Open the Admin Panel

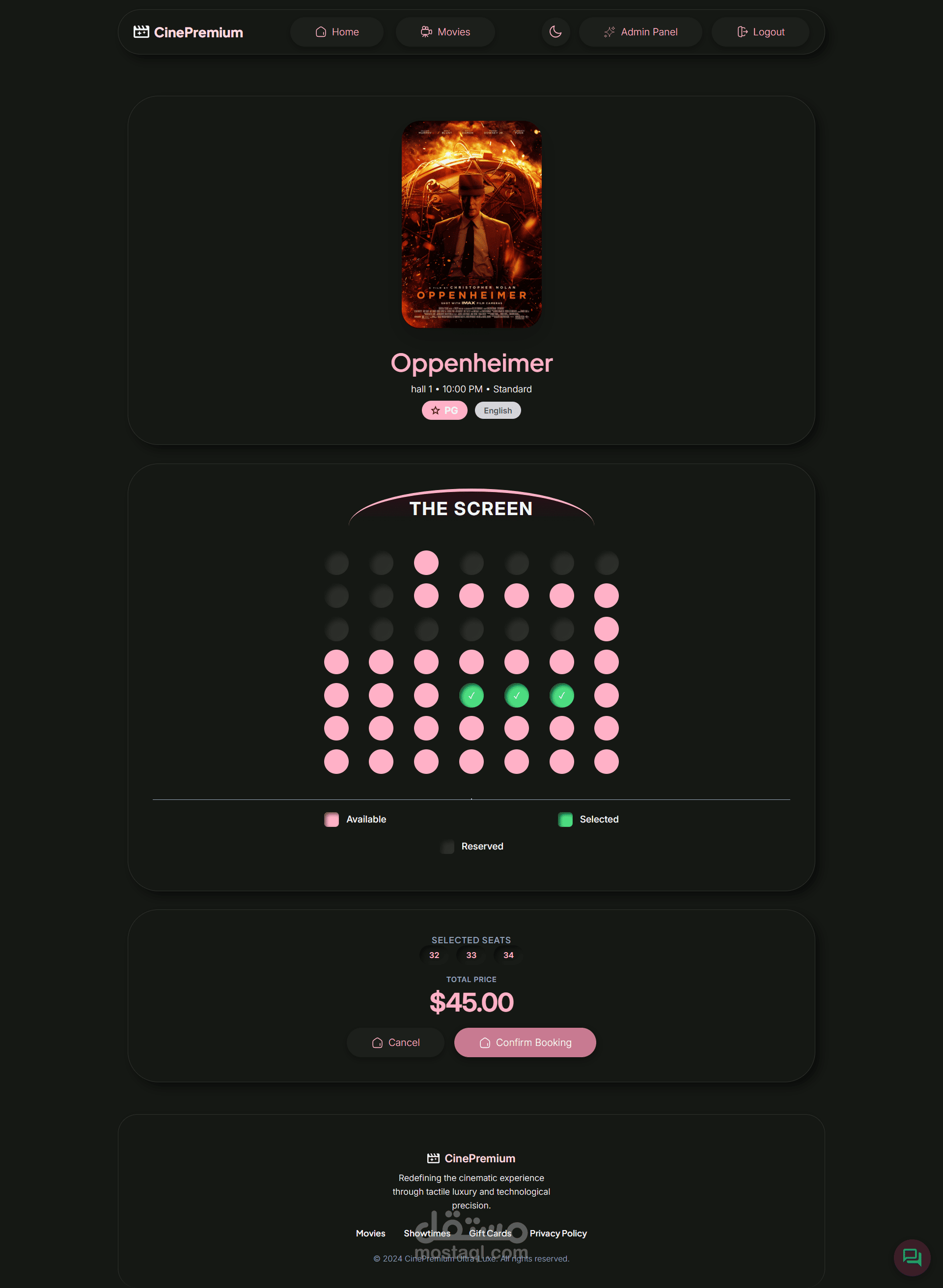click(x=640, y=32)
